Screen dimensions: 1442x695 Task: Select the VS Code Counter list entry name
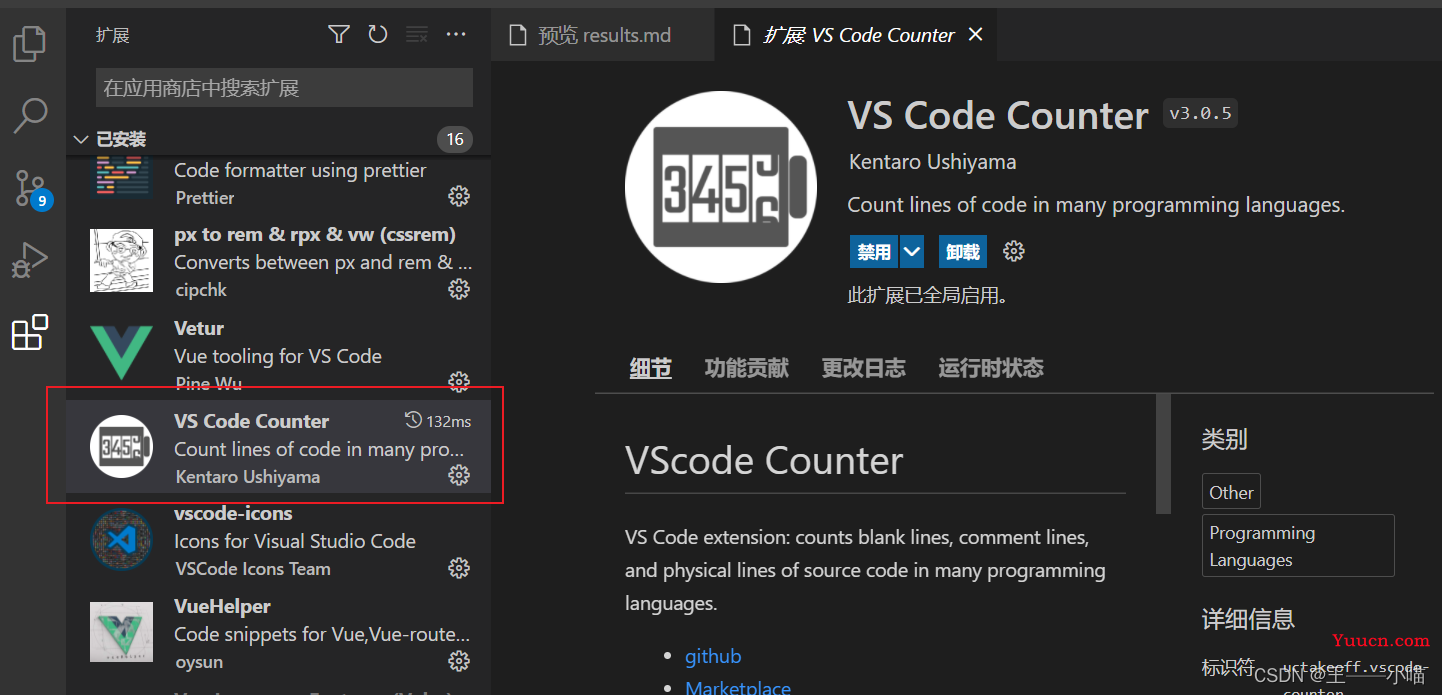[251, 421]
